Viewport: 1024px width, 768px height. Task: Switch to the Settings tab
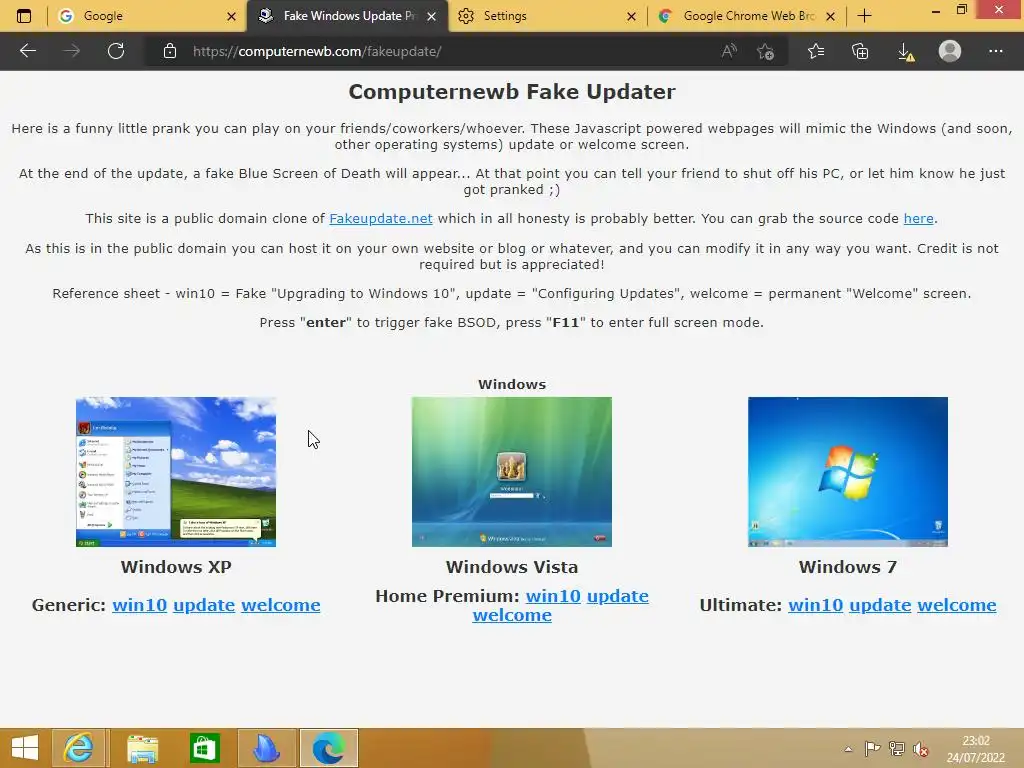tap(545, 16)
